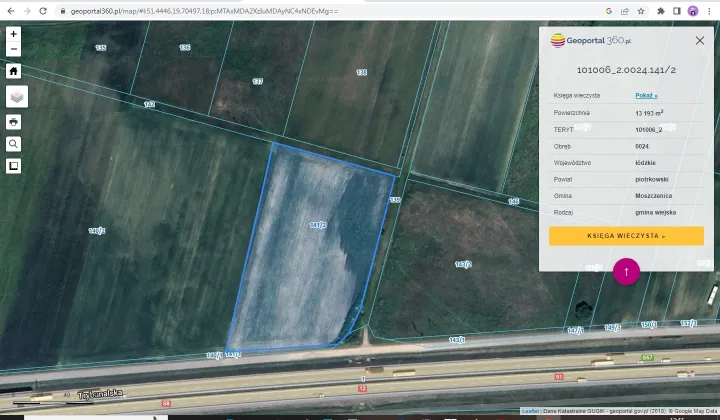Zoom out of the map
The image size is (720, 420).
13,47
